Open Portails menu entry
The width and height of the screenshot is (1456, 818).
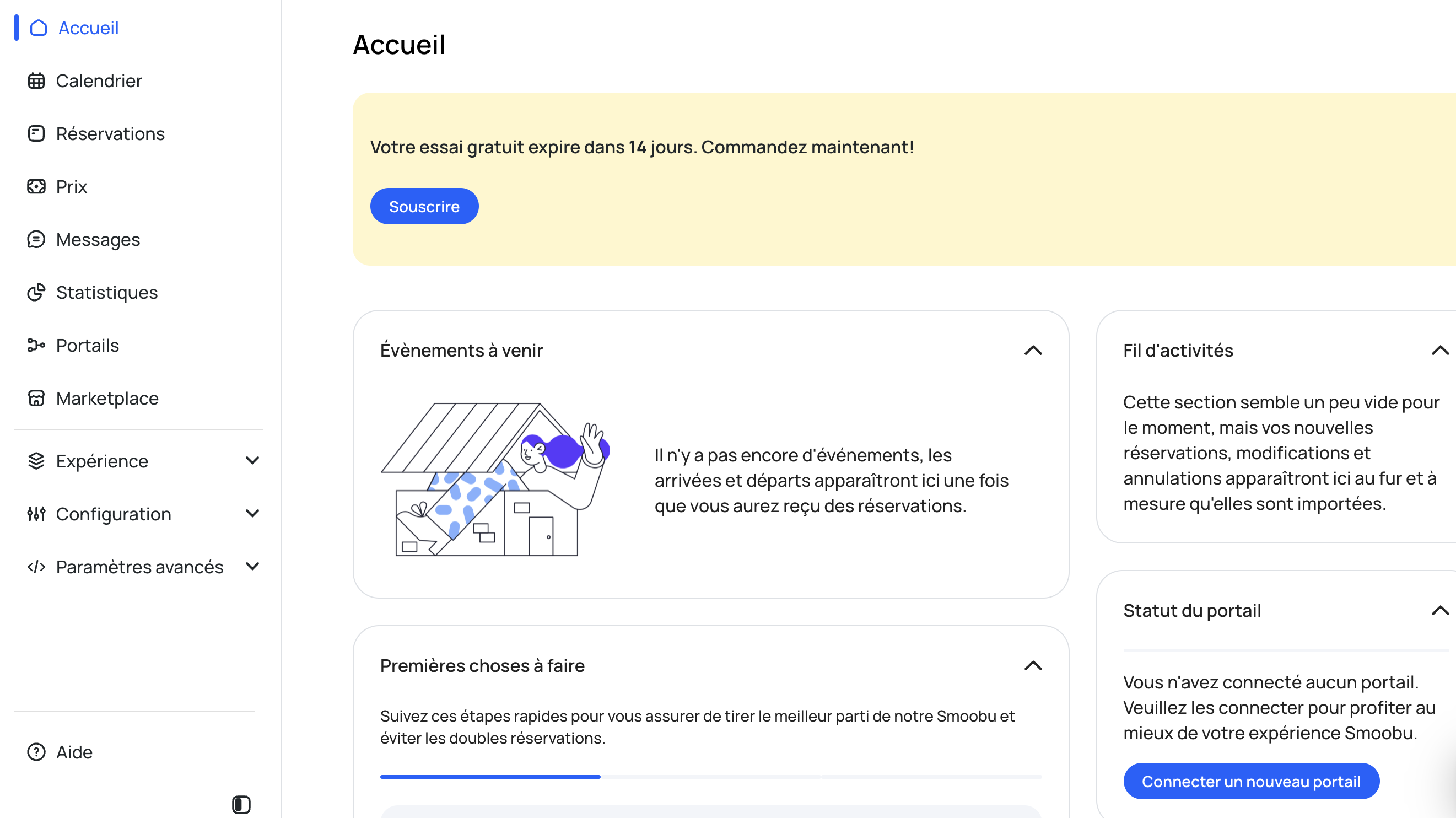point(88,346)
